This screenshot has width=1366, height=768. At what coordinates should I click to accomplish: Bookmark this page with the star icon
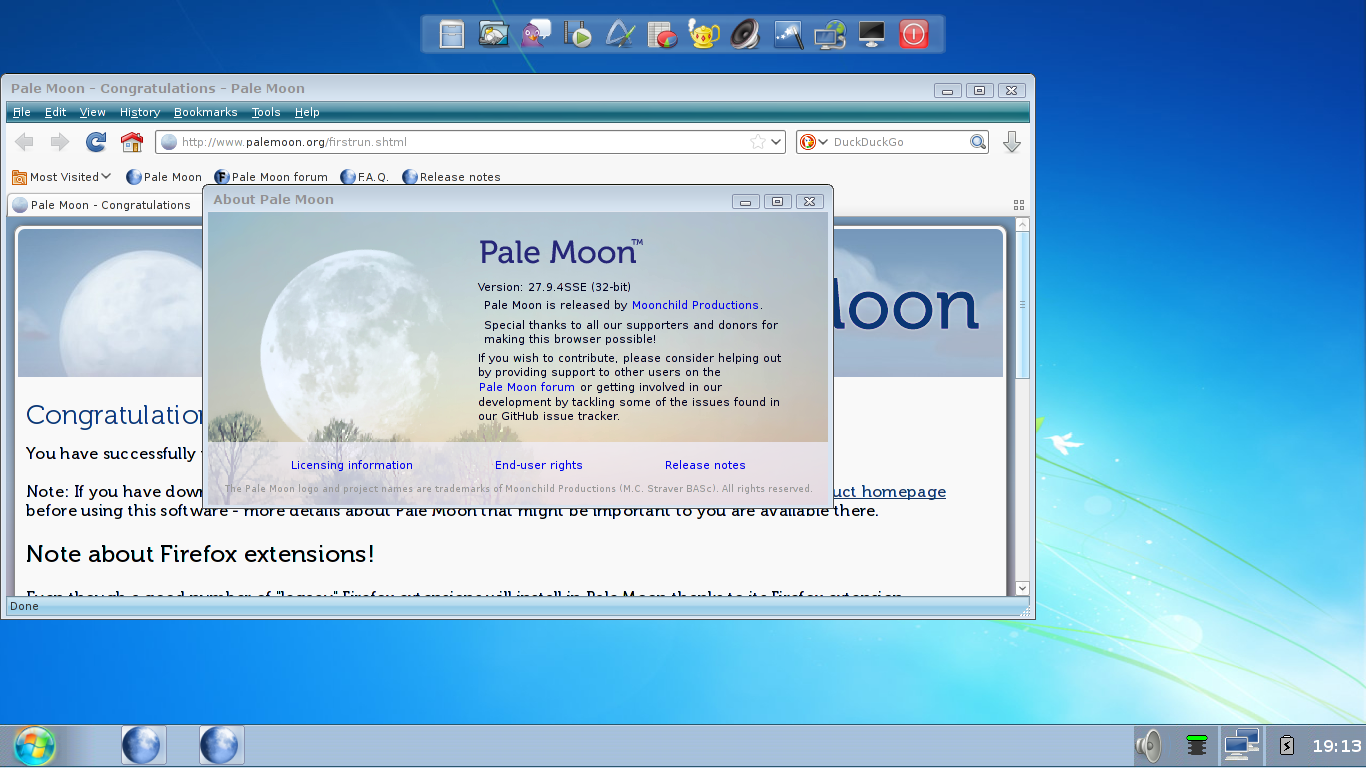tap(758, 142)
